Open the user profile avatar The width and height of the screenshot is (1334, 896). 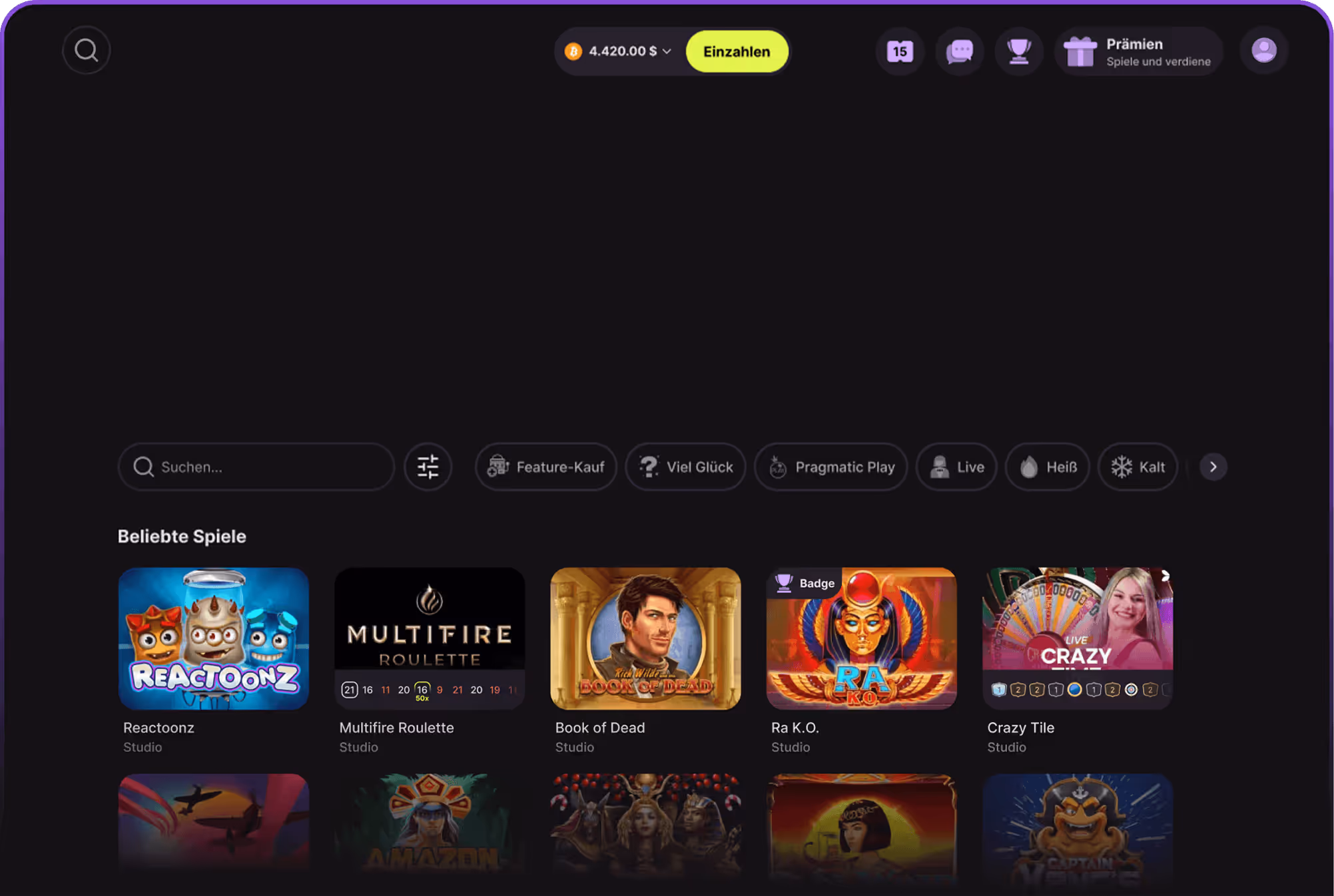tap(1263, 51)
